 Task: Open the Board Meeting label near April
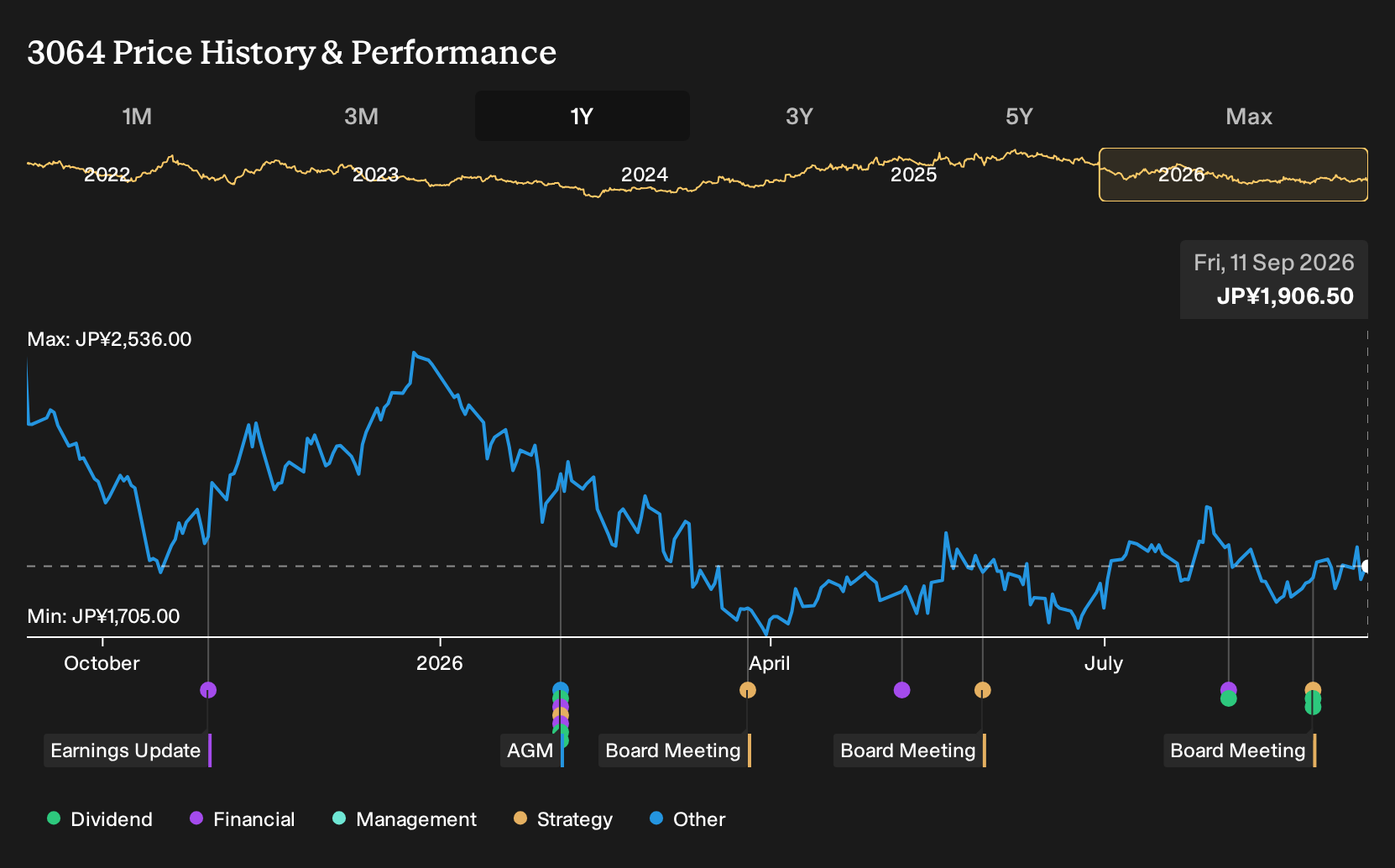[673, 750]
